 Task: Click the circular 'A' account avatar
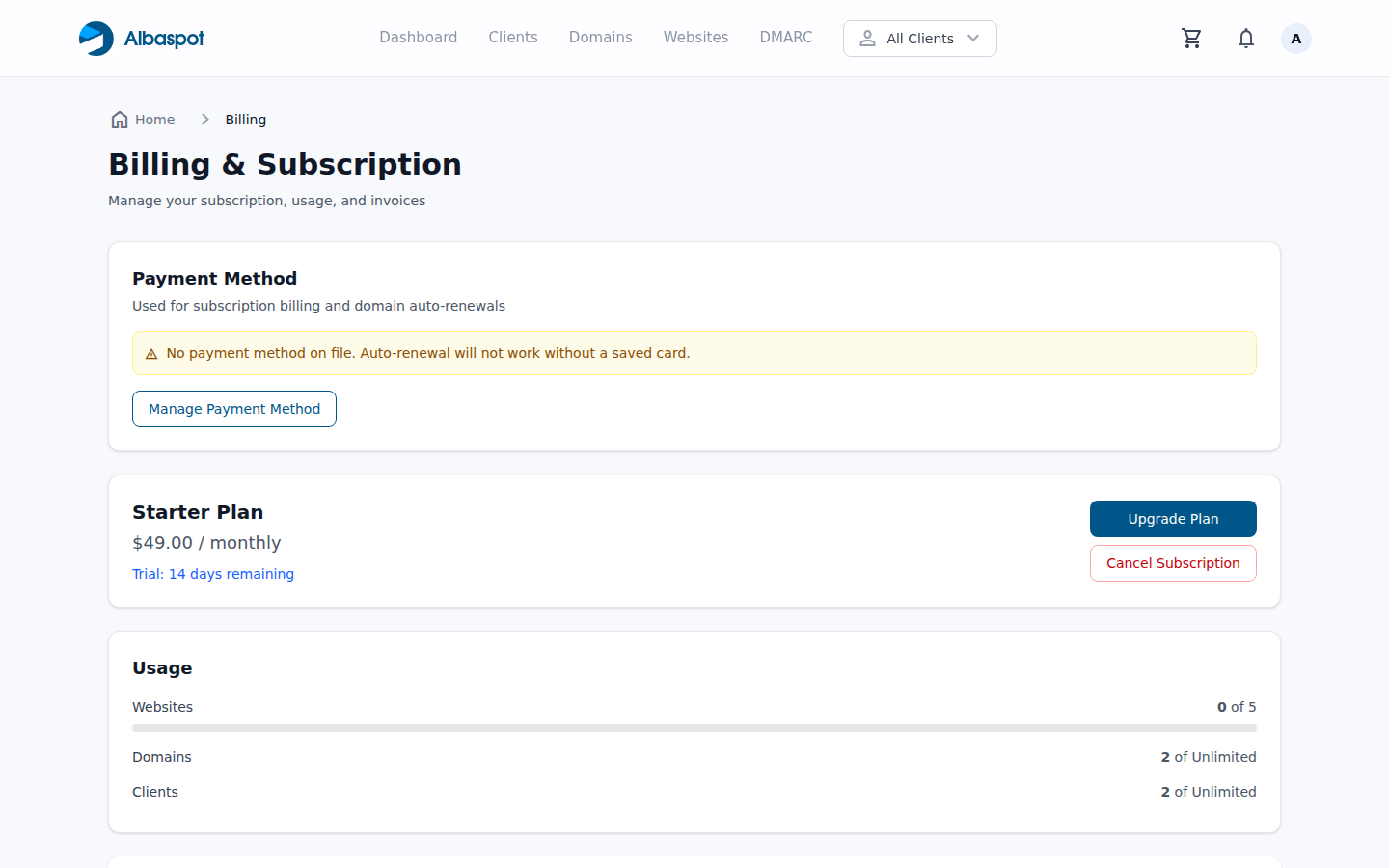pyautogui.click(x=1295, y=38)
